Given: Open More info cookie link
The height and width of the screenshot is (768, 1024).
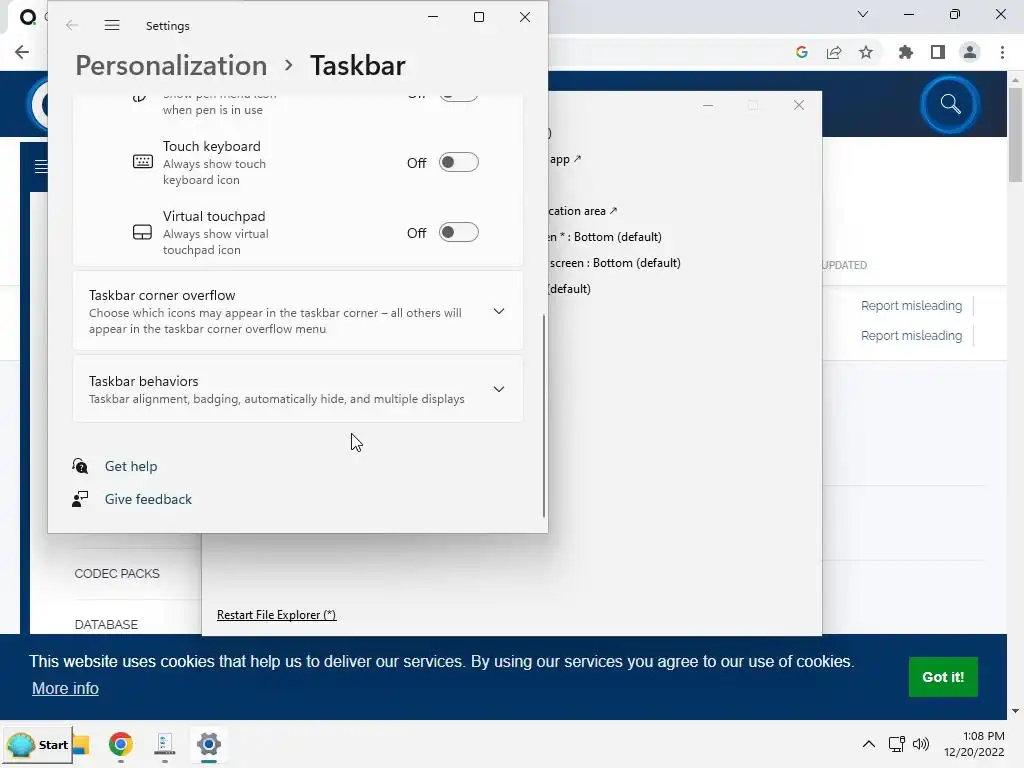Looking at the screenshot, I should pos(65,688).
